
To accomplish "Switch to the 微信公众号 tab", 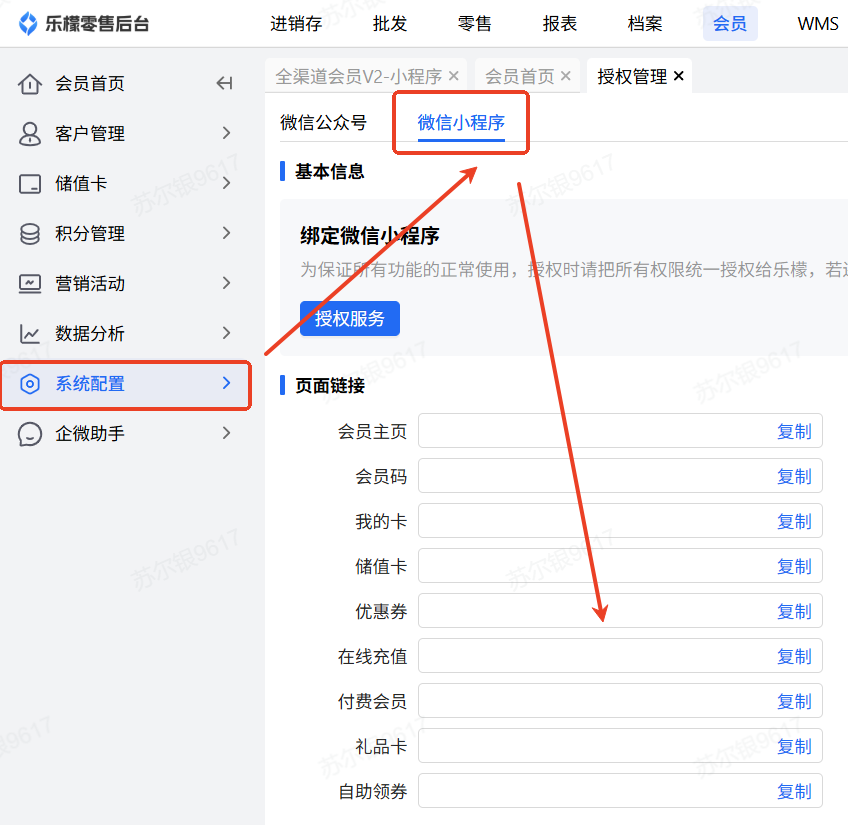I will pos(323,123).
